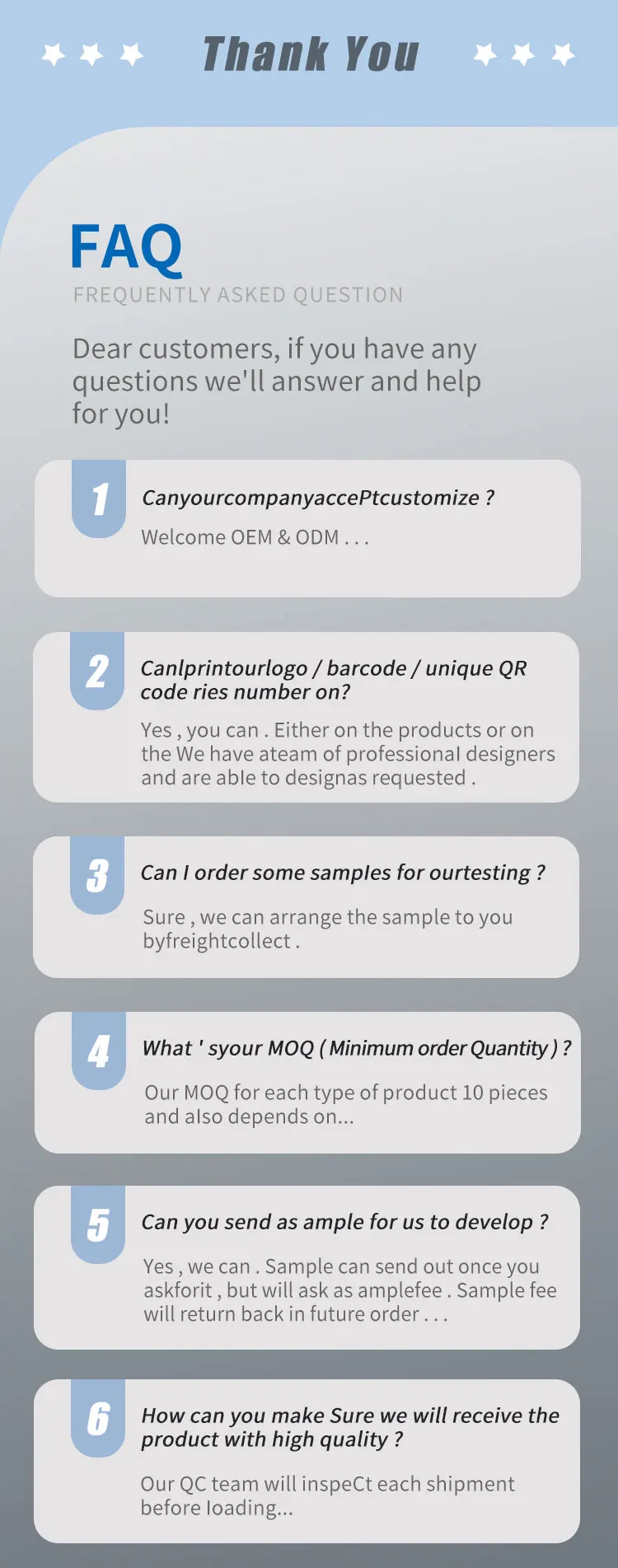Click the QC team inspection answer text
This screenshot has height=1568, width=618.
[327, 1495]
